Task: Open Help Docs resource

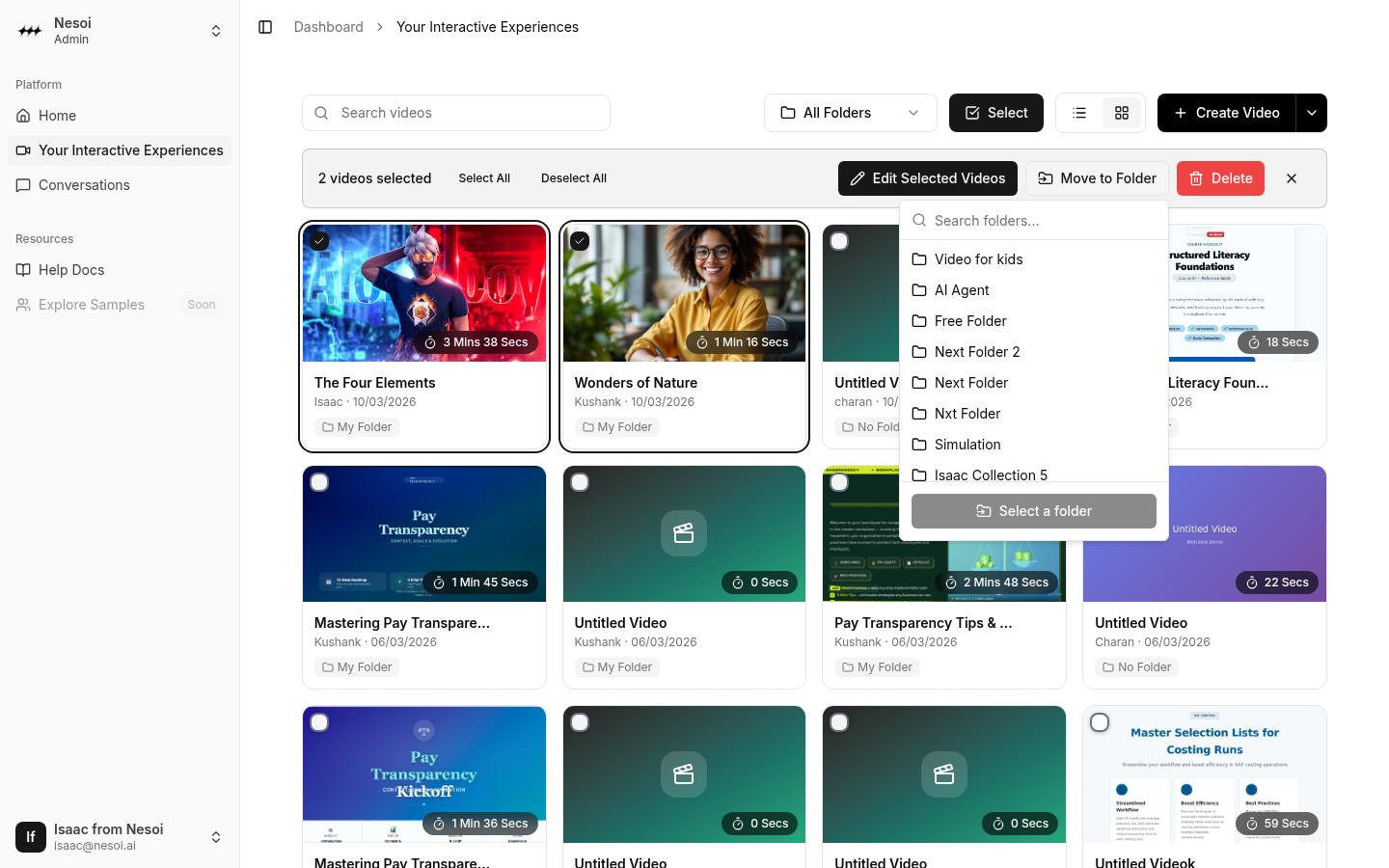Action: 71,270
